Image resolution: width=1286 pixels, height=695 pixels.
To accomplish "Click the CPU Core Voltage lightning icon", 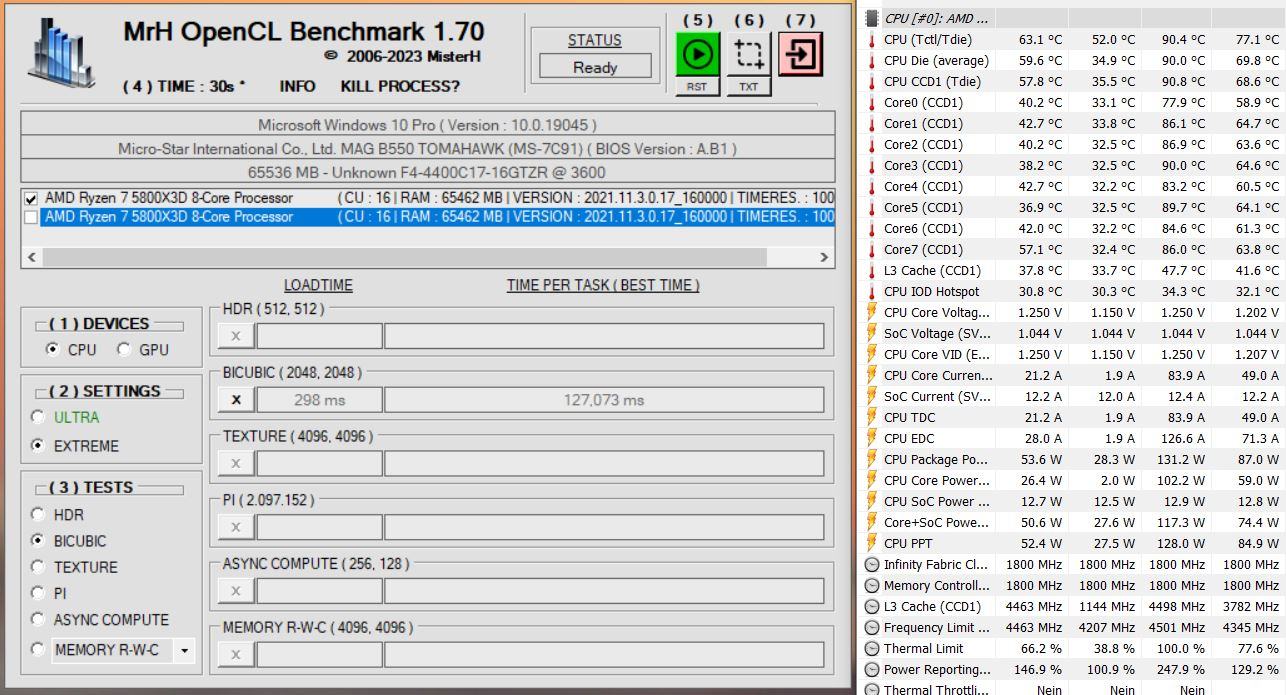I will point(872,313).
